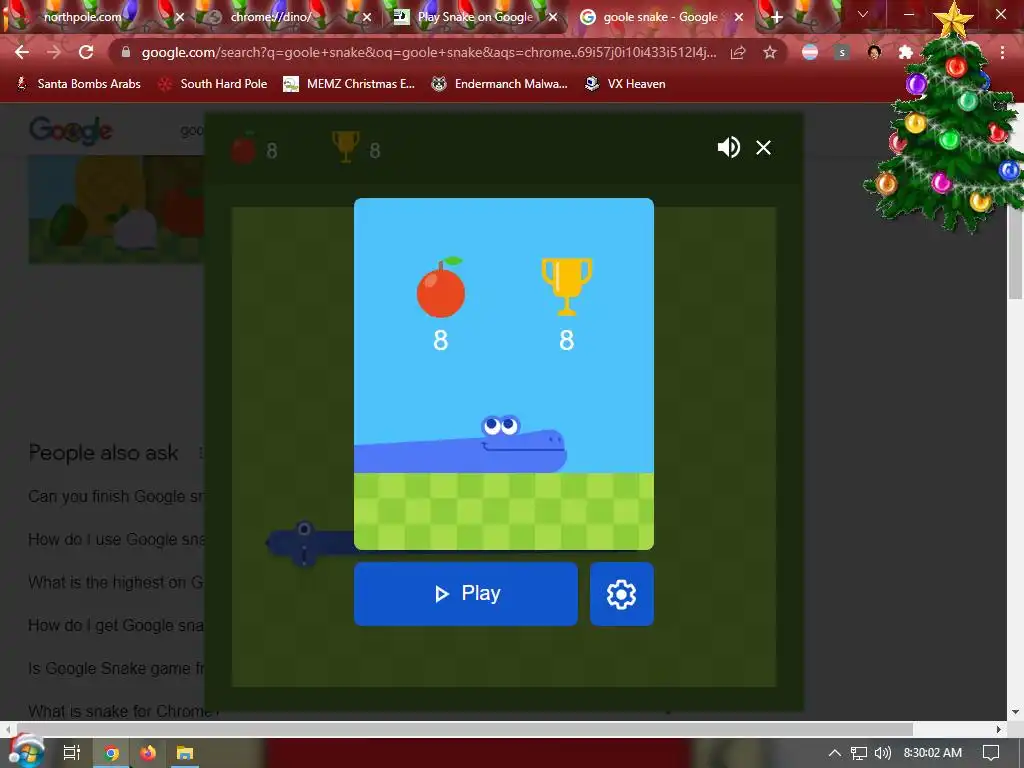This screenshot has width=1024, height=768.
Task: Expand 'What is the highest on G' question
Action: coord(116,583)
